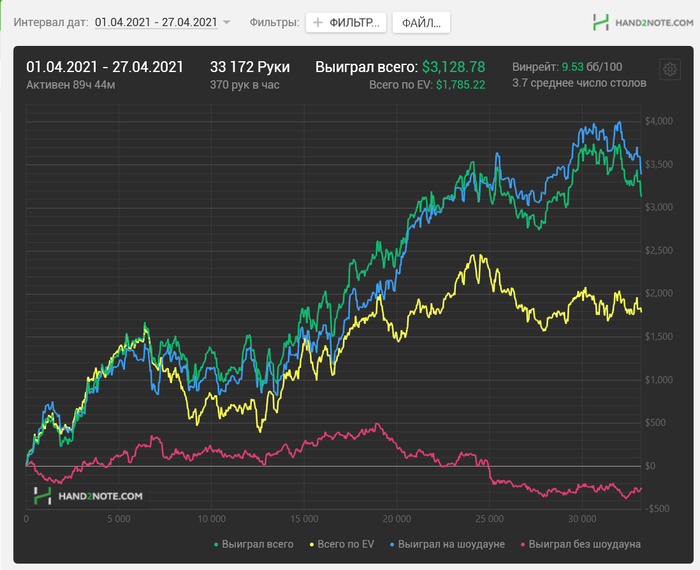Click the Фильтры: label
The image size is (700, 570).
pos(274,22)
